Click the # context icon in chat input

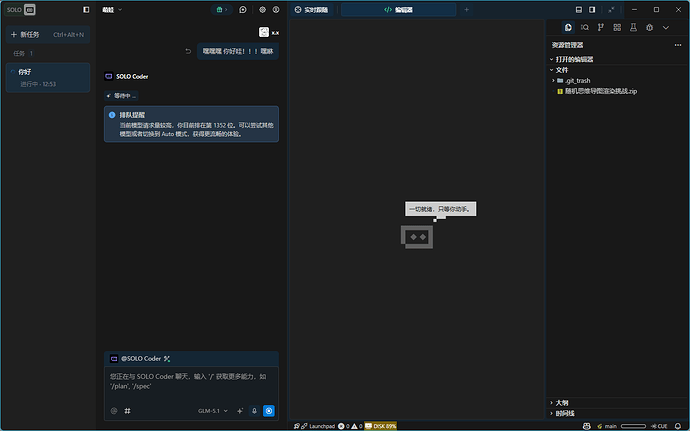pyautogui.click(x=127, y=411)
